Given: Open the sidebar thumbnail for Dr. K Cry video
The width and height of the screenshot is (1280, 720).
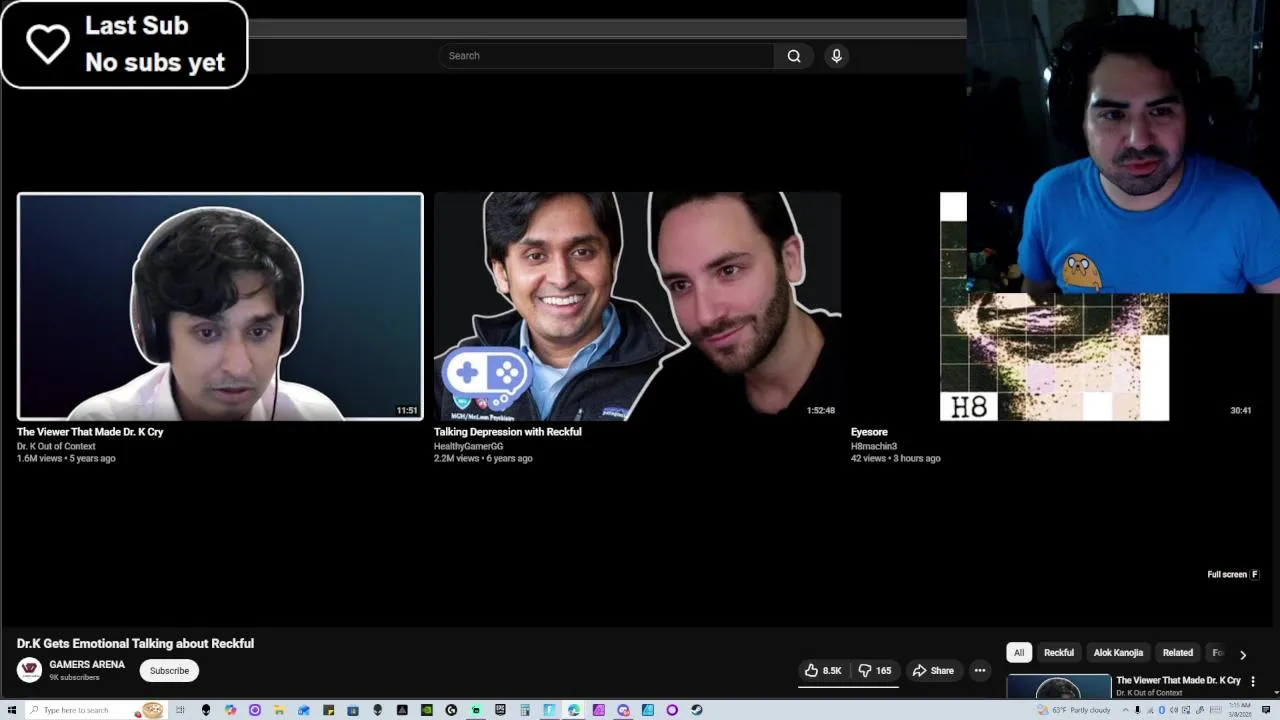Looking at the screenshot, I should 1058,688.
